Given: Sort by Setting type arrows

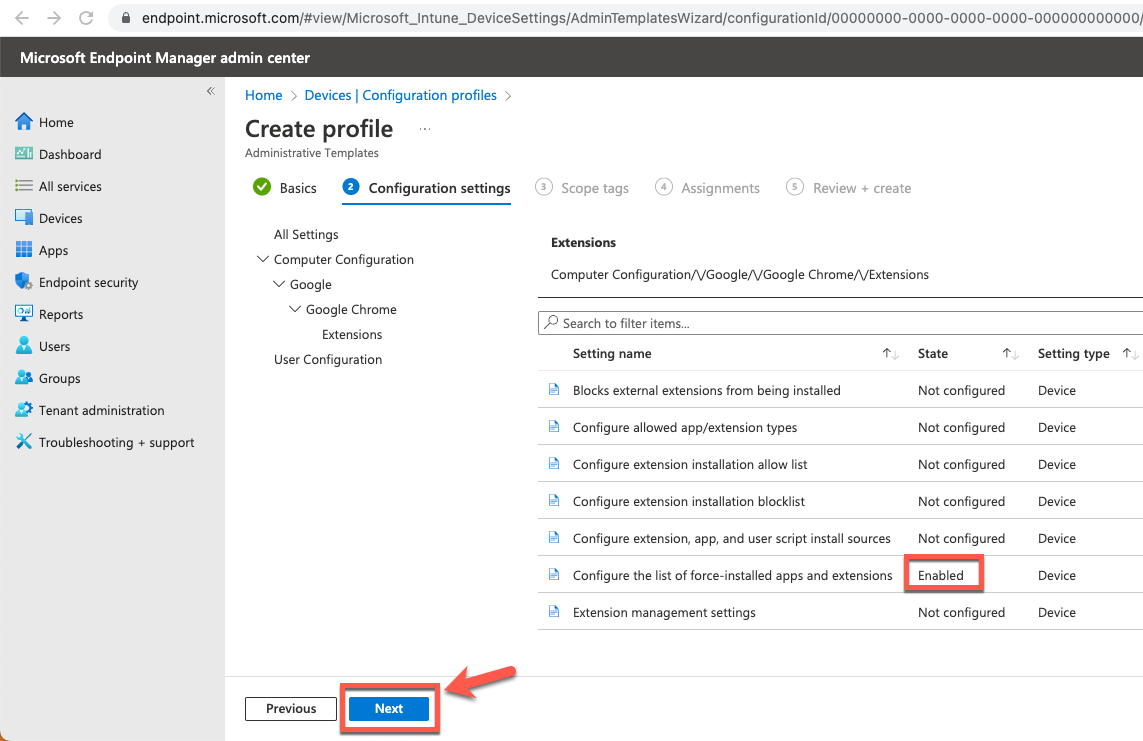Looking at the screenshot, I should click(x=1130, y=353).
